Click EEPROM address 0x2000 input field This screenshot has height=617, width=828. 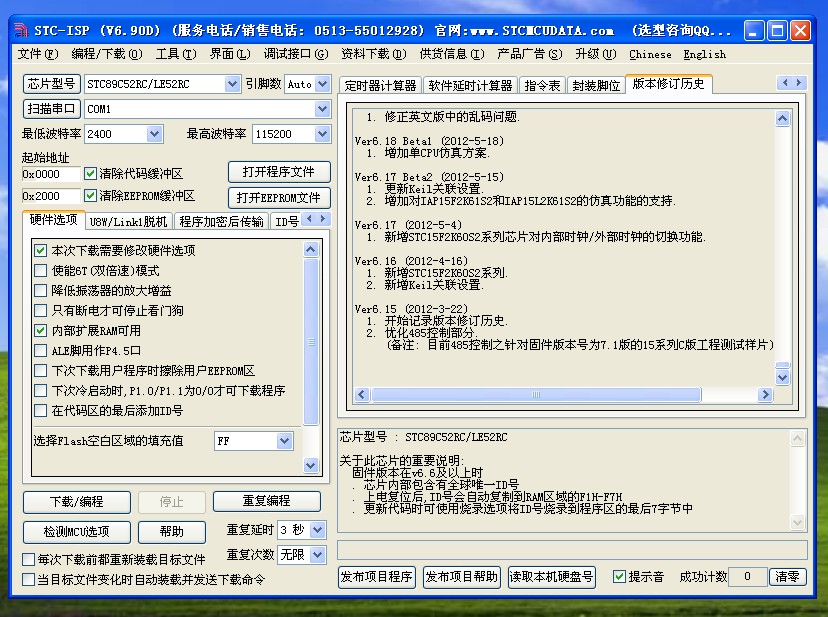pos(51,196)
